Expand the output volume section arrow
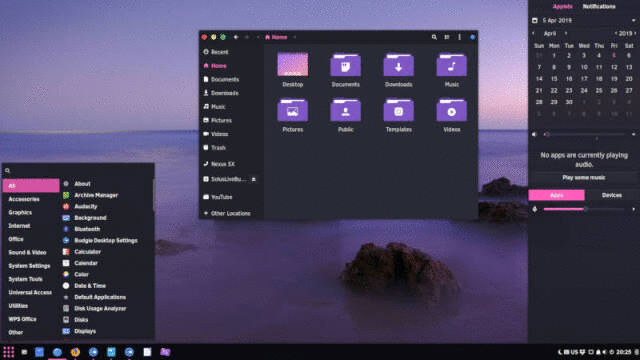 [633, 134]
